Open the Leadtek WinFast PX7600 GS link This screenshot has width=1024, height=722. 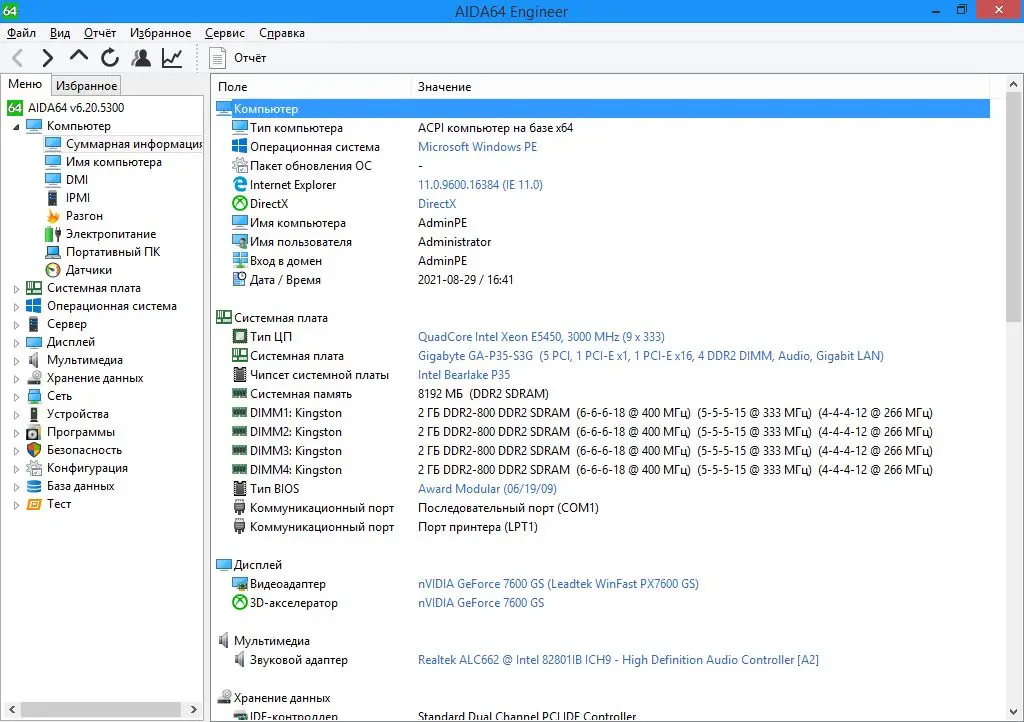[558, 584]
